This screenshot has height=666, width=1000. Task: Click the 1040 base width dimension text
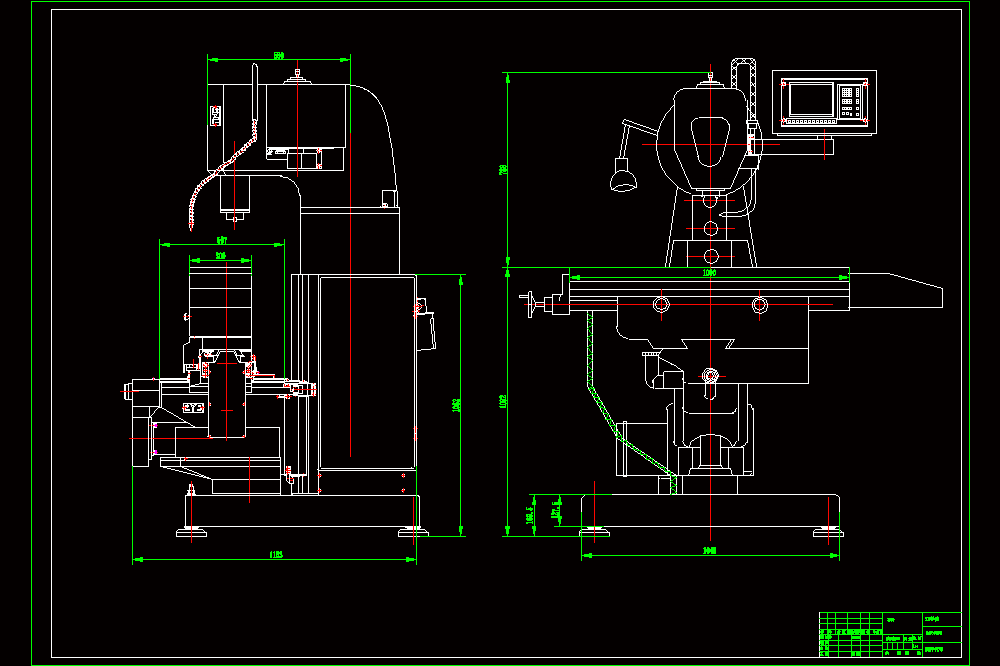tap(709, 551)
